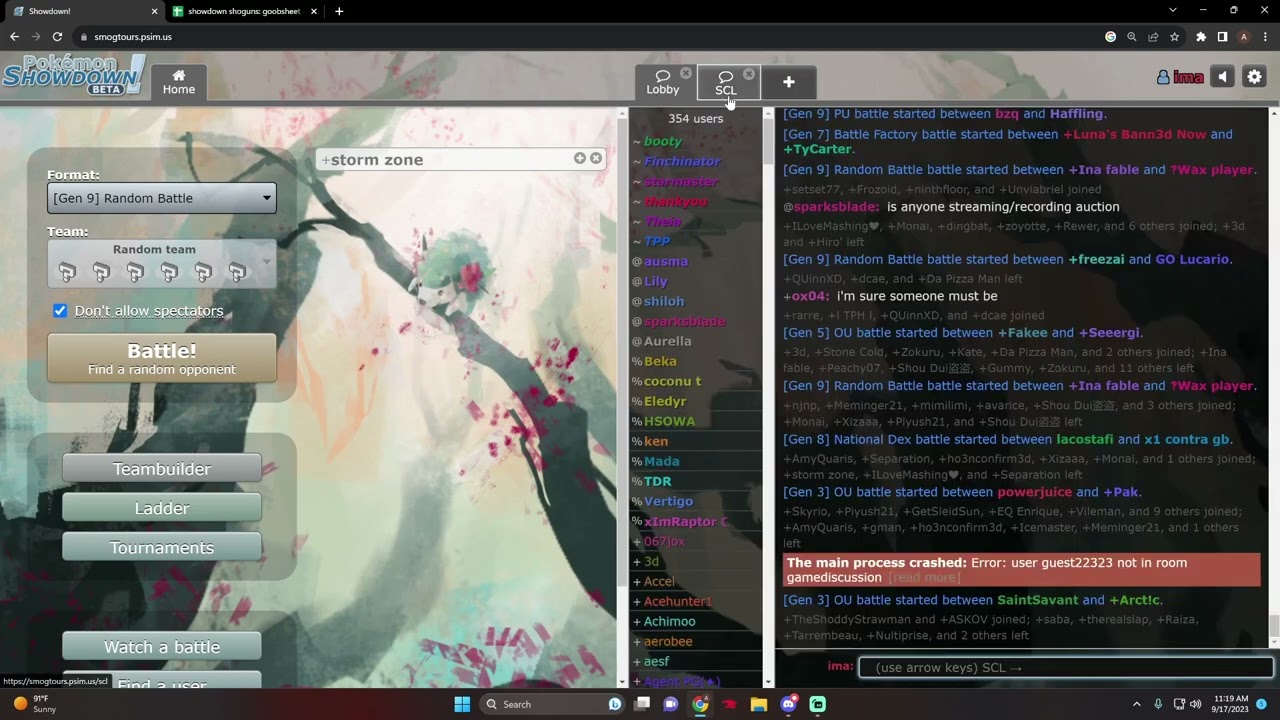Screen dimensions: 1280x720
Task: Go back in the browser
Action: pyautogui.click(x=14, y=37)
